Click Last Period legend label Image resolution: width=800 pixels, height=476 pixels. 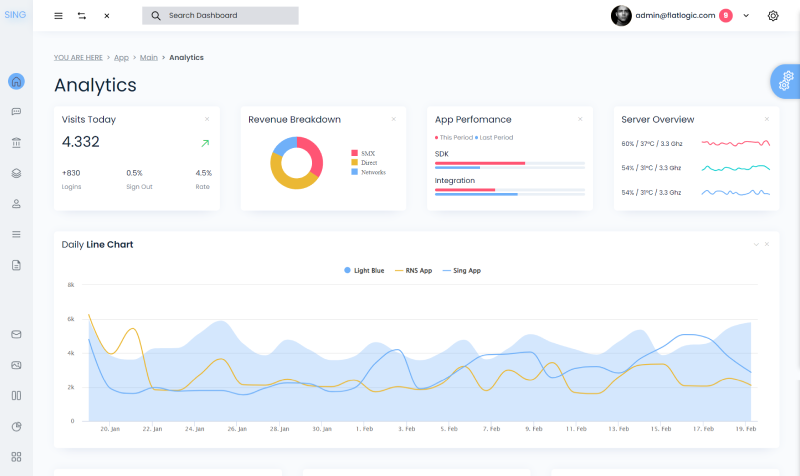pyautogui.click(x=496, y=137)
